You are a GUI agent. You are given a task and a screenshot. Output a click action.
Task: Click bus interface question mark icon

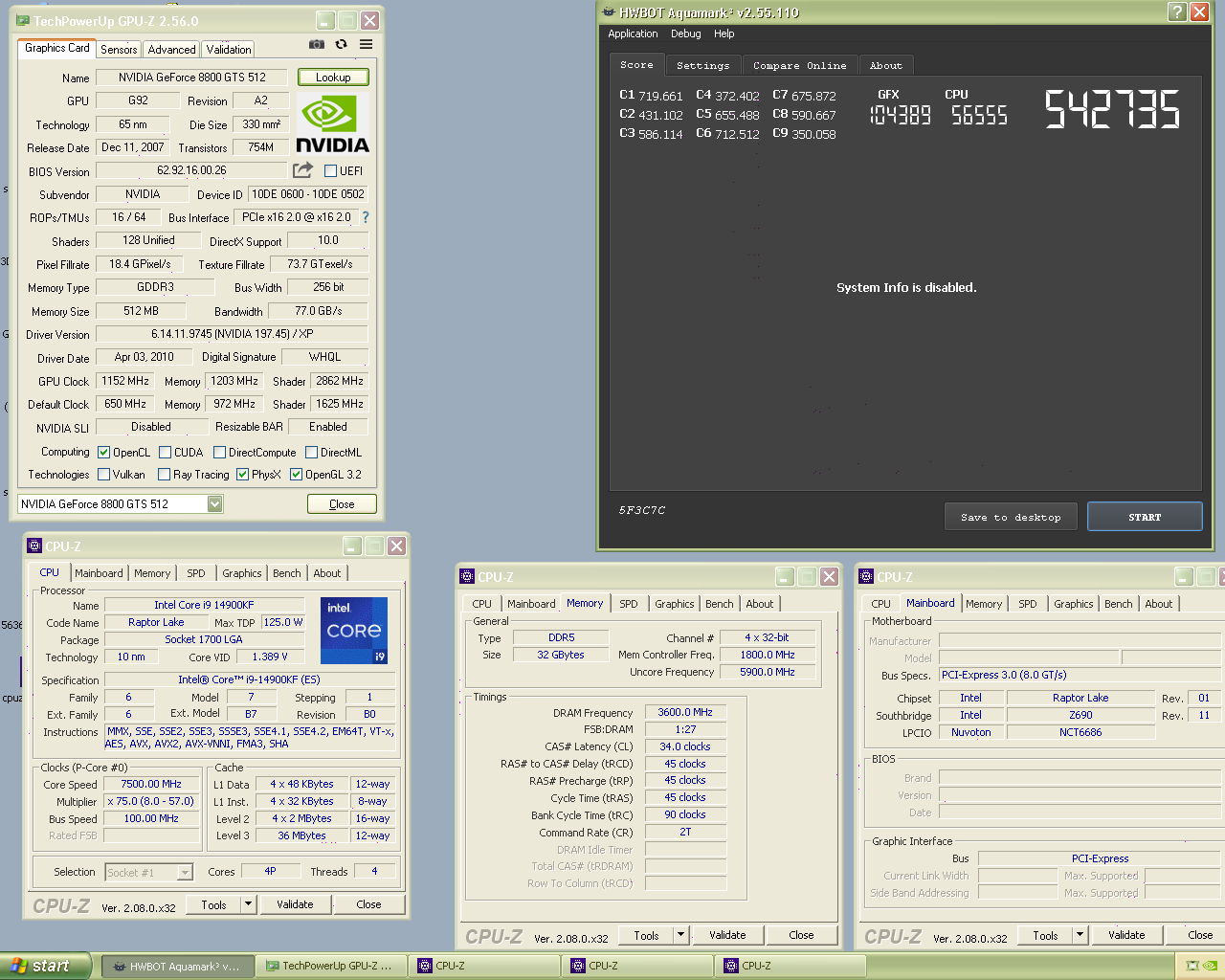[365, 217]
